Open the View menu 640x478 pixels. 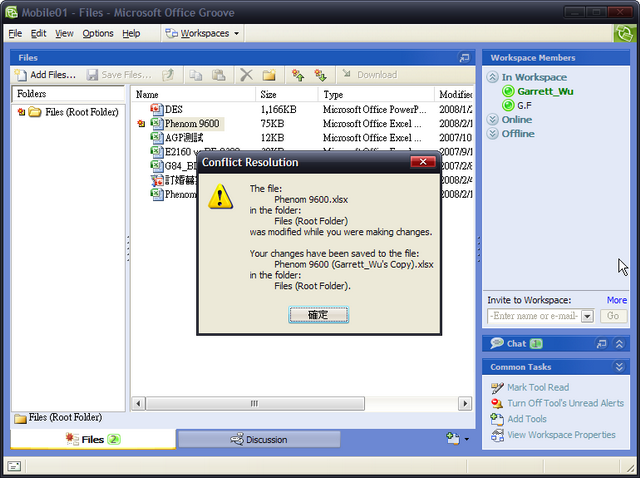(x=64, y=33)
